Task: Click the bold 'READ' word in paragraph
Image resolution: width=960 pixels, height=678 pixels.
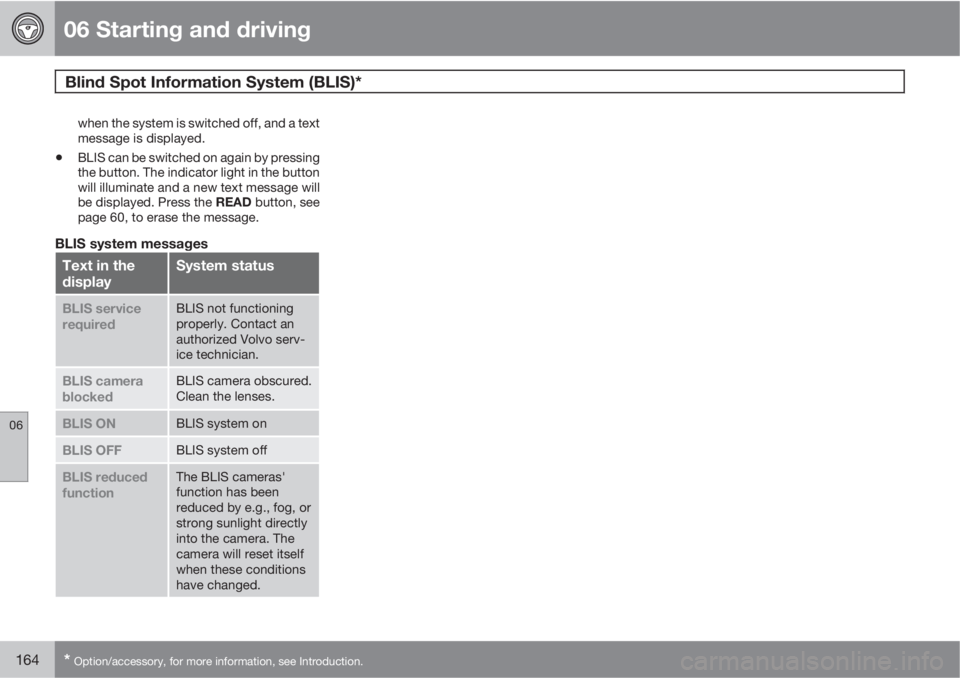Action: (x=233, y=202)
